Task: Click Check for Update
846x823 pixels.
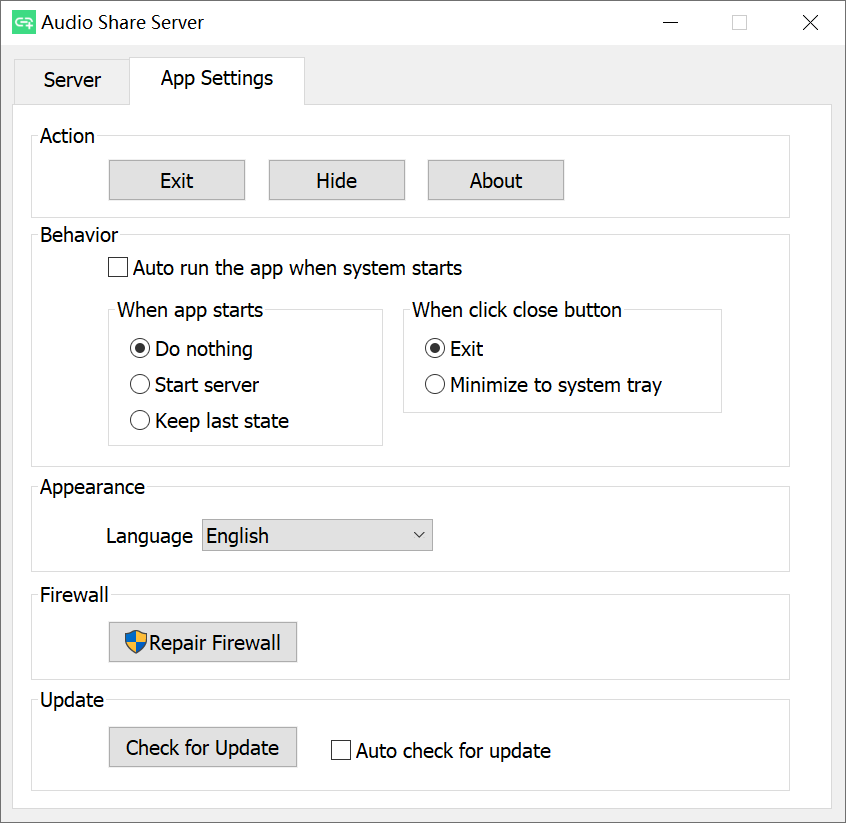Action: click(202, 747)
